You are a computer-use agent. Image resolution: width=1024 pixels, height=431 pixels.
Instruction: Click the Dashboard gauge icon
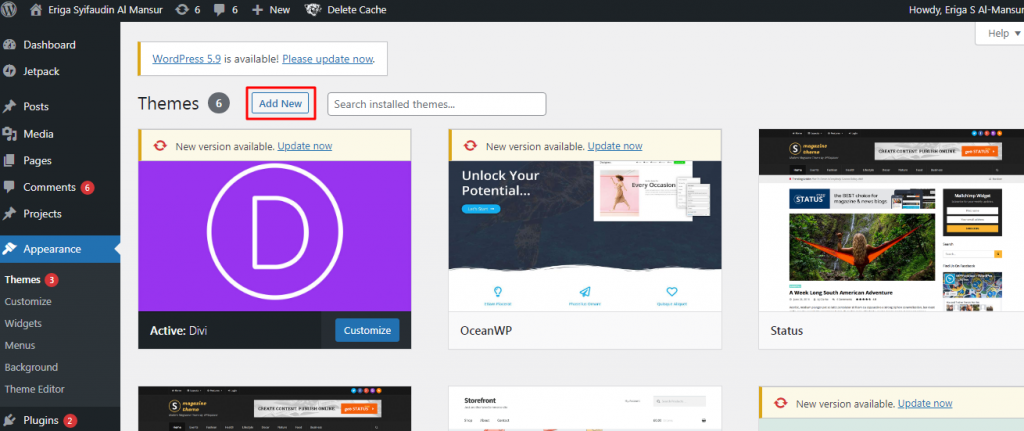pos(10,45)
